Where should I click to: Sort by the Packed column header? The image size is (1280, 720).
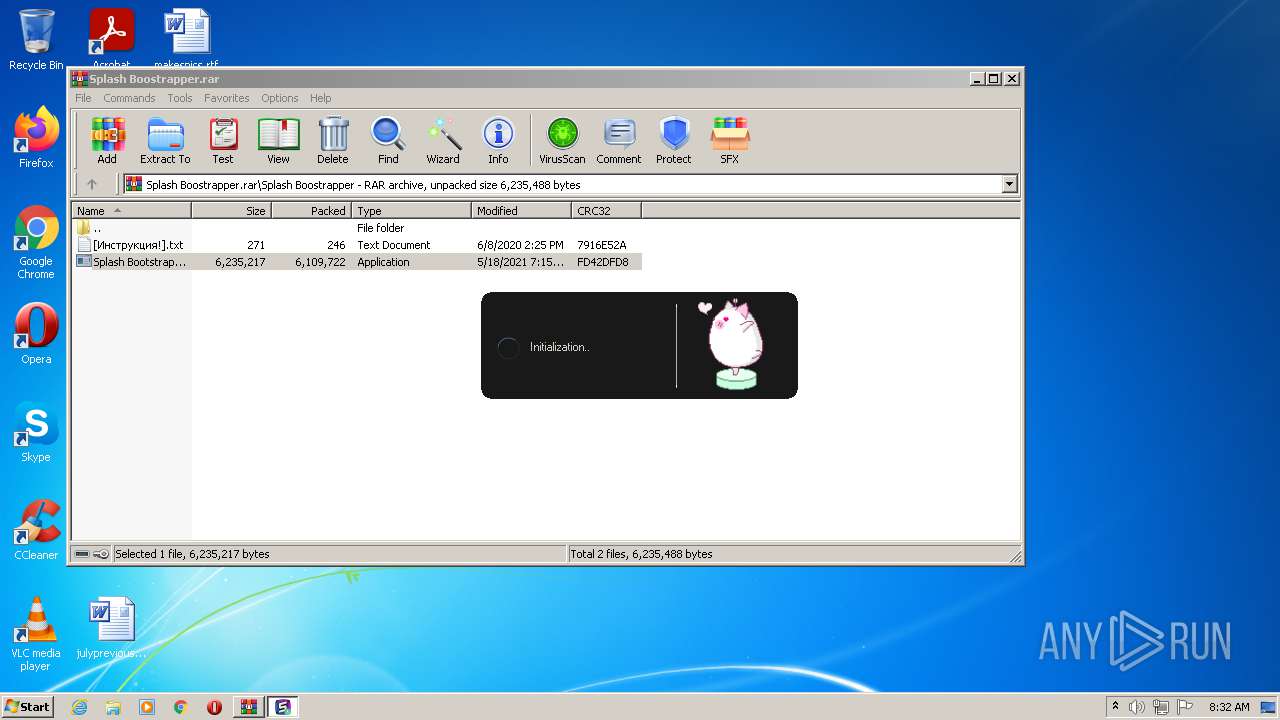point(311,211)
